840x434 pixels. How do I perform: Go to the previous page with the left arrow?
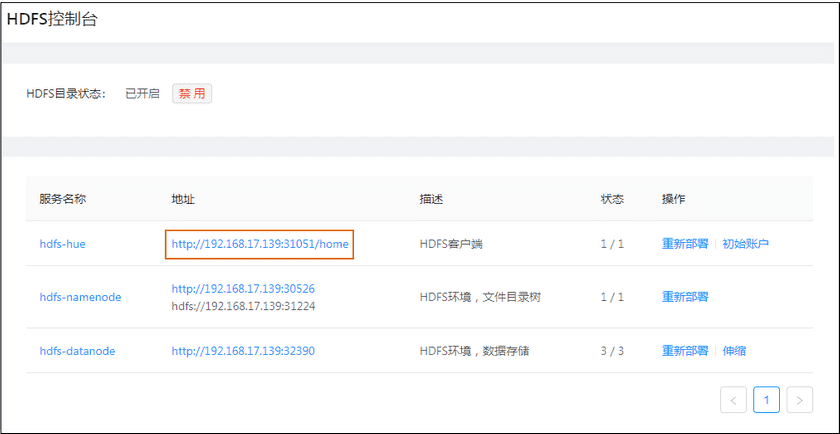point(733,400)
